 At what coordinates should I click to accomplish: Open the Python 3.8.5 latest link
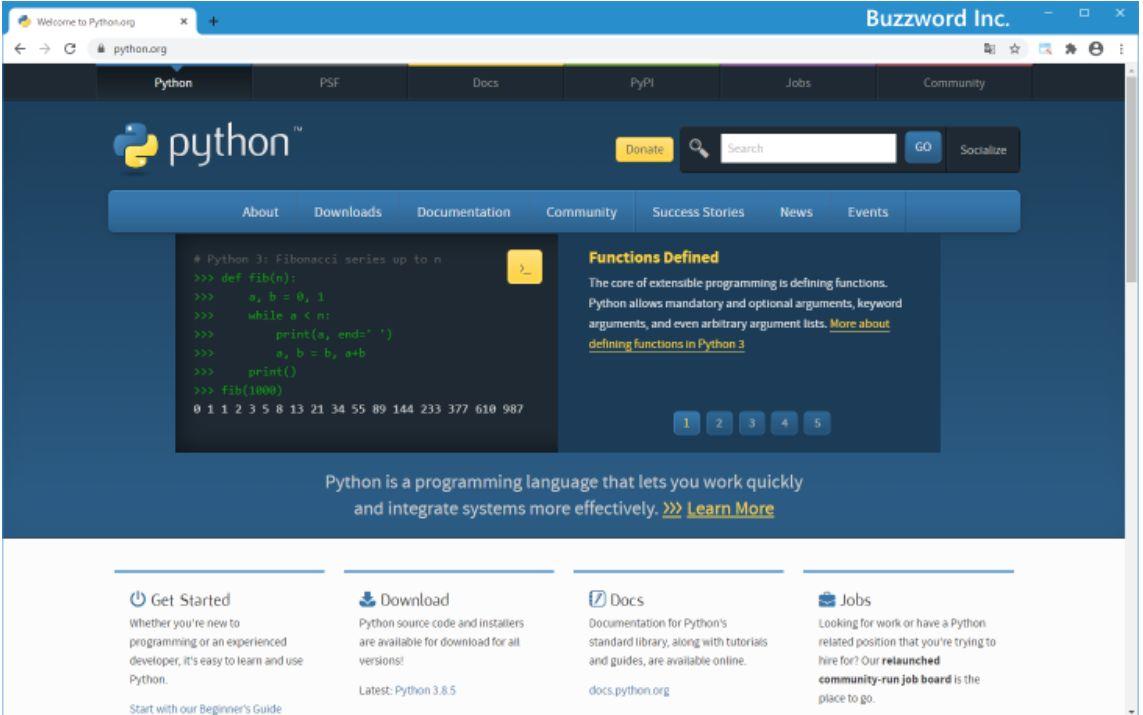(425, 690)
